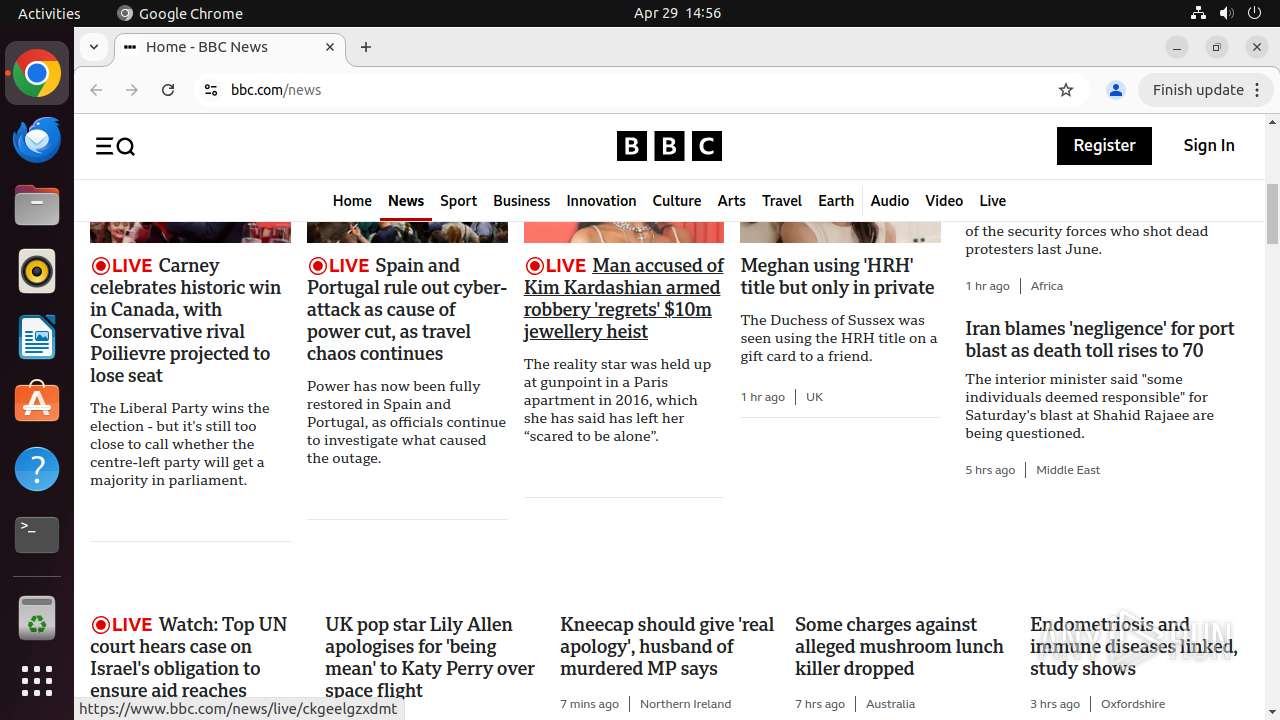This screenshot has height=720, width=1280.
Task: Open the clock showing Apr 29 14:56
Action: point(677,13)
